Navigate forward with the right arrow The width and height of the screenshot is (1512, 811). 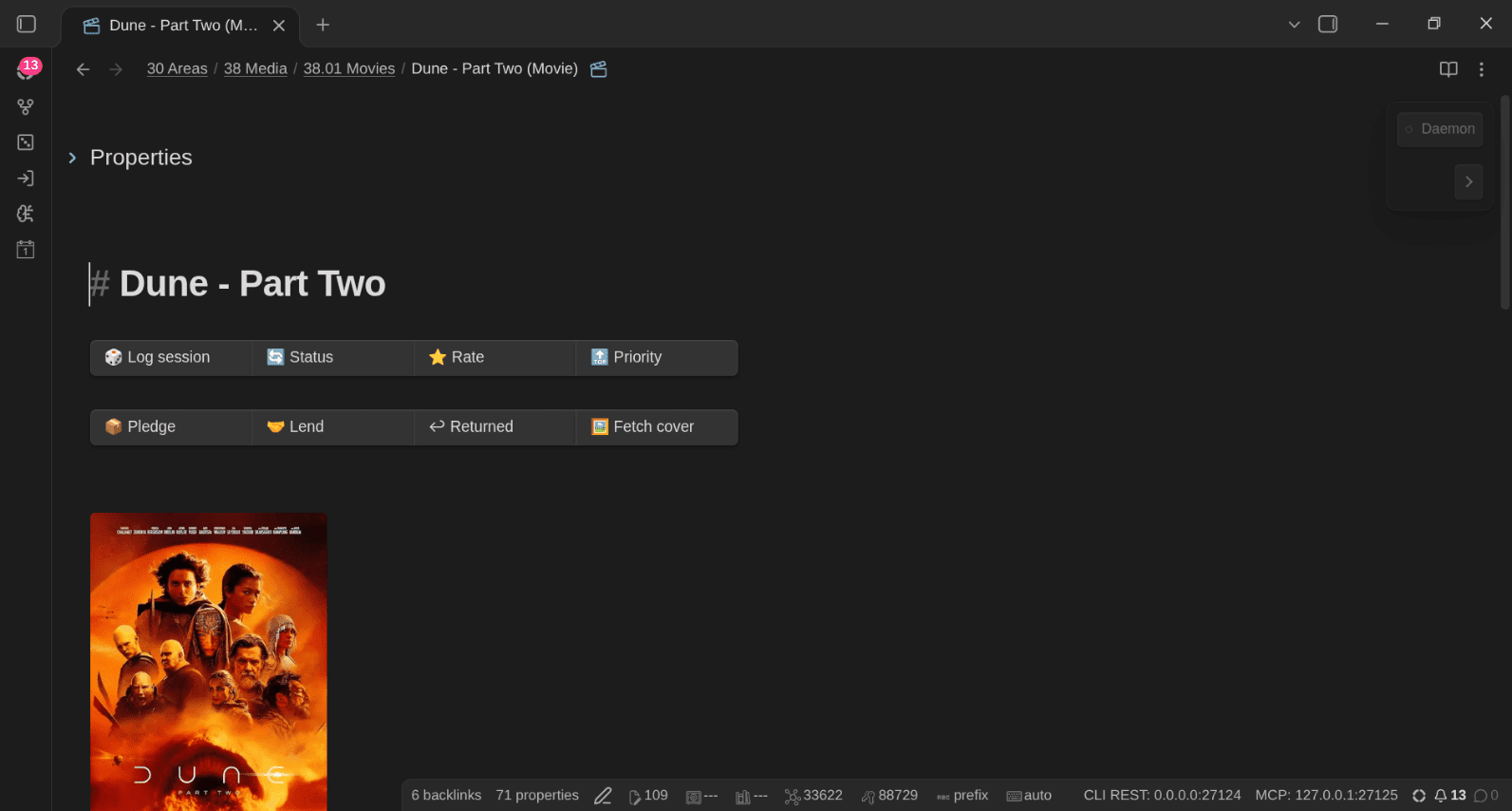[x=116, y=69]
